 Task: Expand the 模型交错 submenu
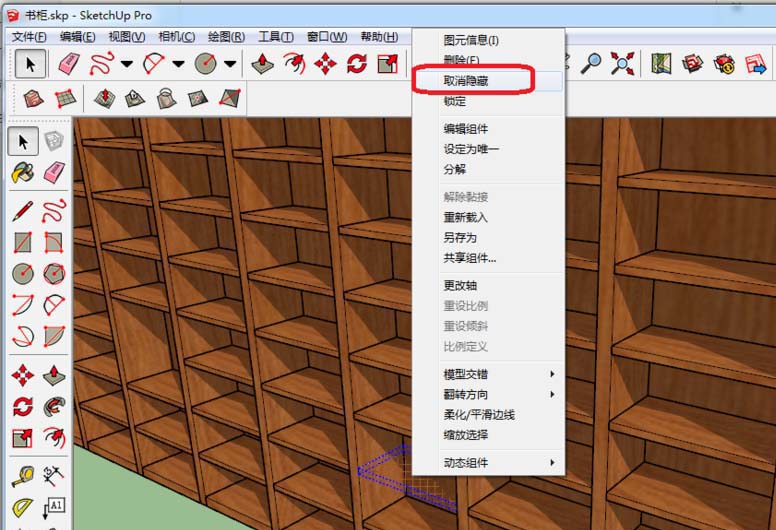click(500, 374)
